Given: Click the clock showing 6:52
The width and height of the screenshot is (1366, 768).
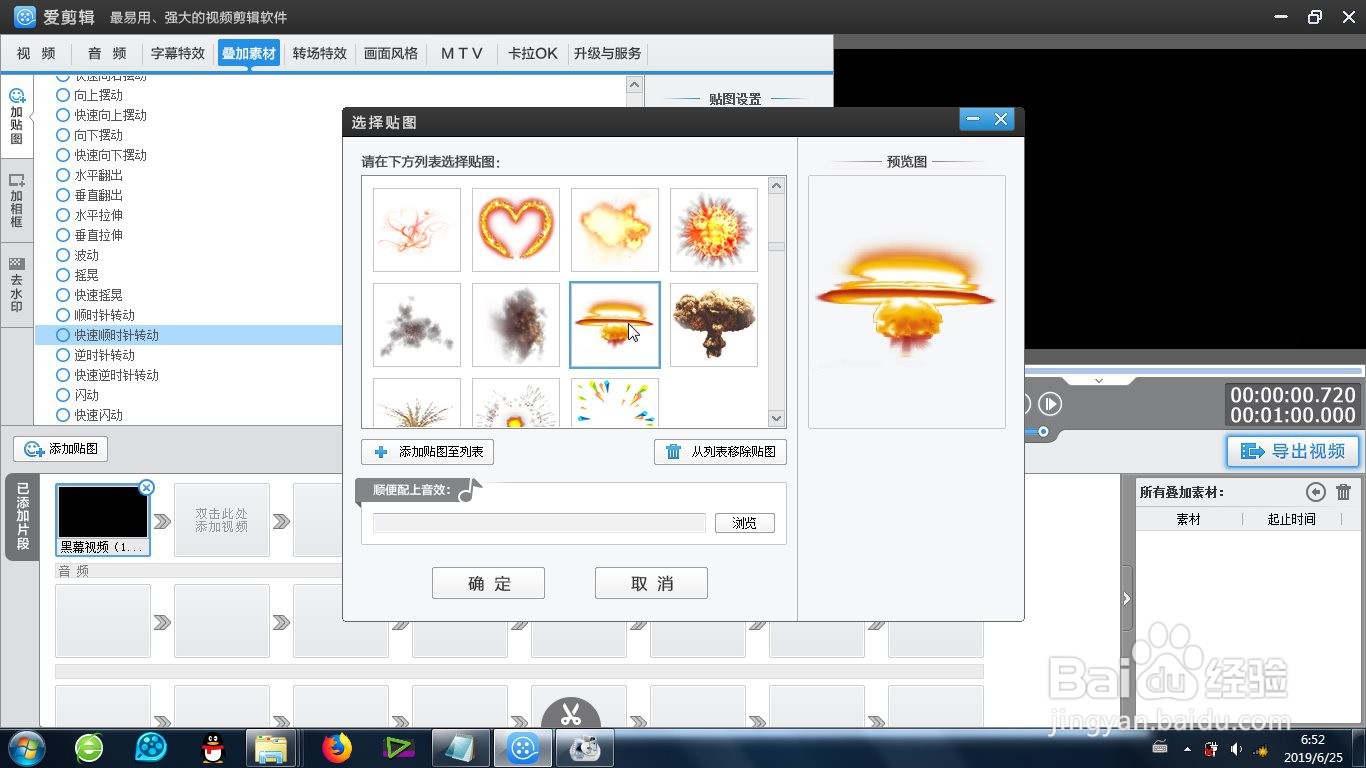Looking at the screenshot, I should [x=1313, y=740].
